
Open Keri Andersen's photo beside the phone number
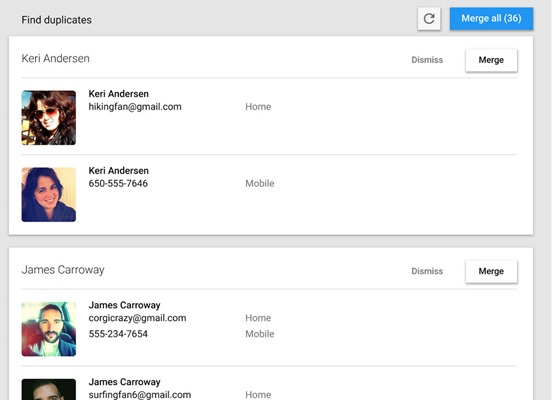point(49,194)
